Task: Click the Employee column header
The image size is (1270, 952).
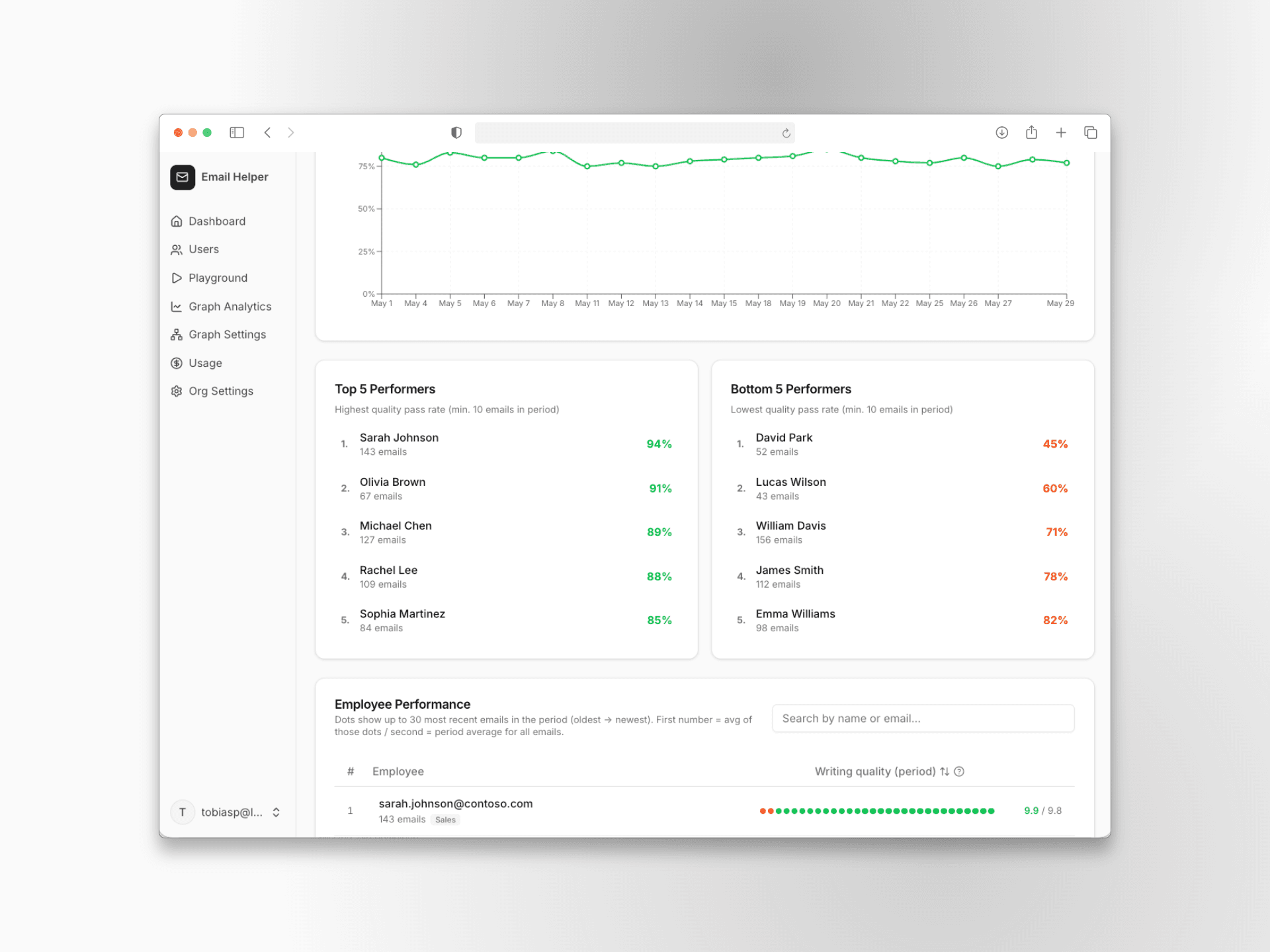Action: [x=398, y=772]
